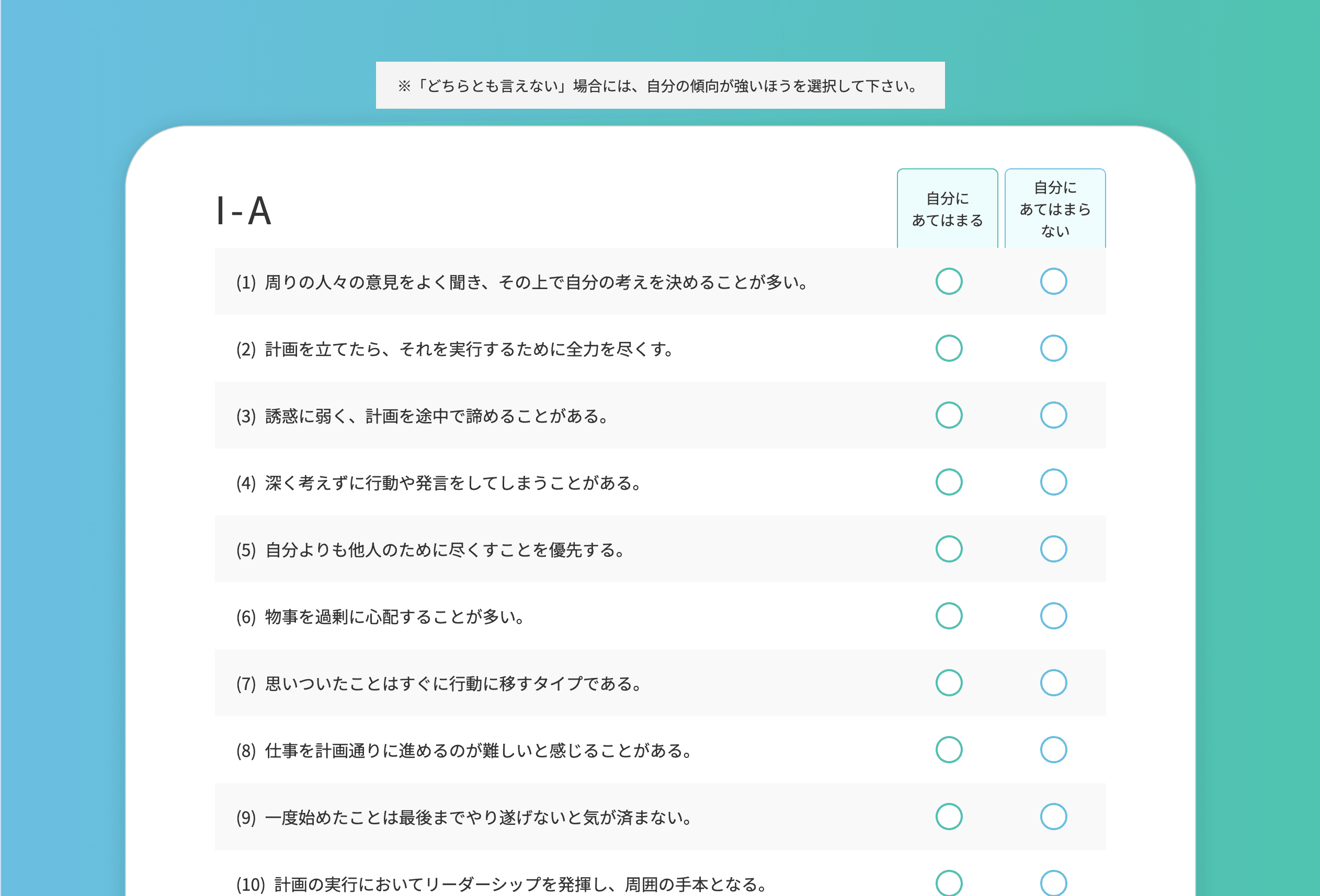1320x896 pixels.
Task: Answer question 5 with 自分にあてはまらない
Action: 1053,549
